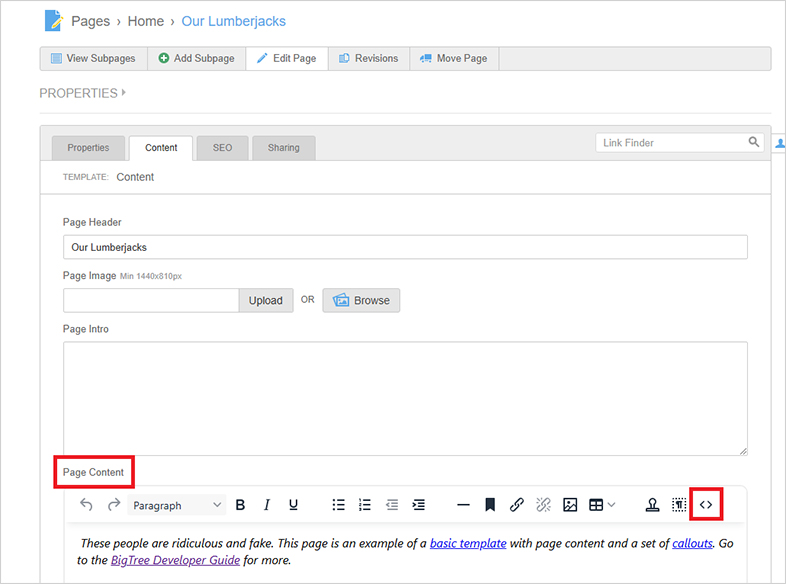
Task: Toggle show blocks paragraph marks icon
Action: (x=679, y=505)
